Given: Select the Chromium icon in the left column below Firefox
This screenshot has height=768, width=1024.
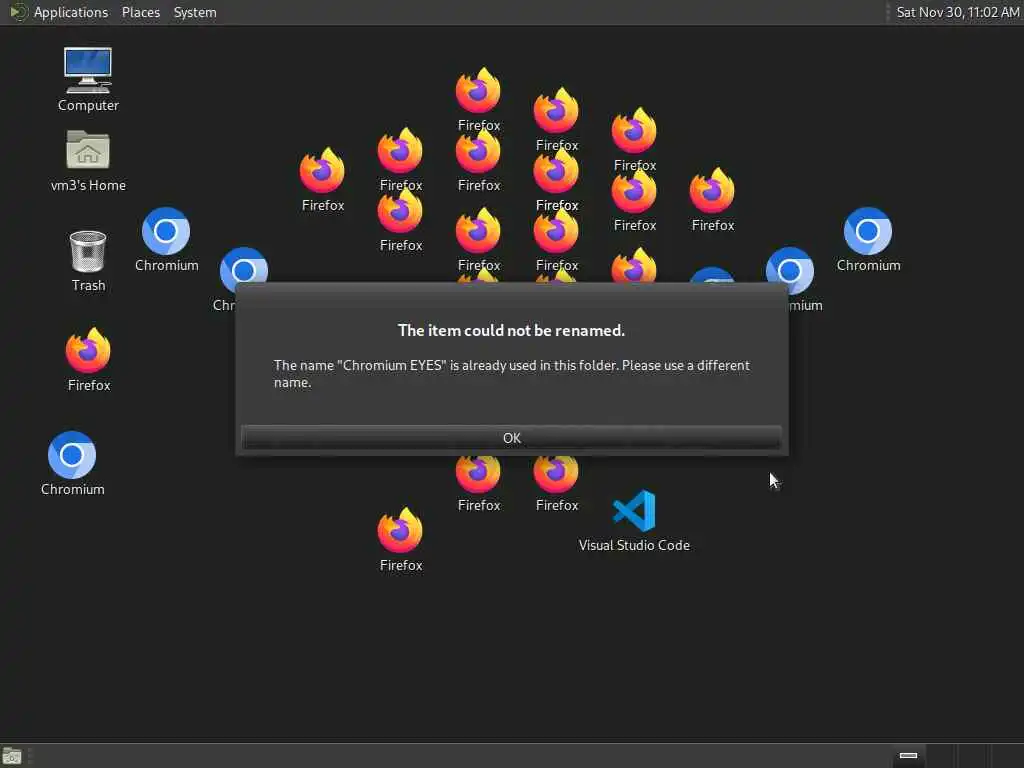Looking at the screenshot, I should click(72, 455).
